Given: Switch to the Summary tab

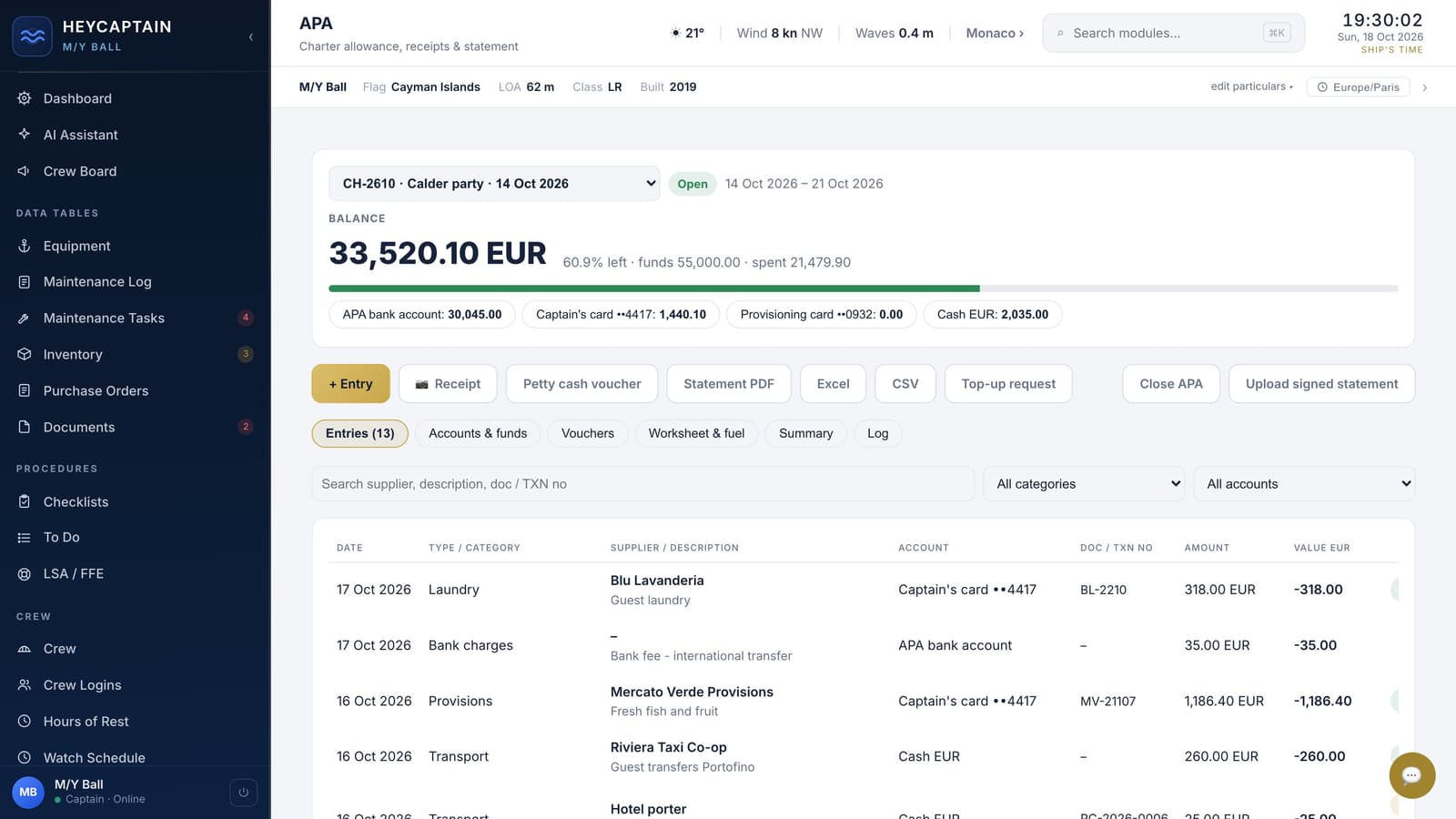Looking at the screenshot, I should [805, 433].
